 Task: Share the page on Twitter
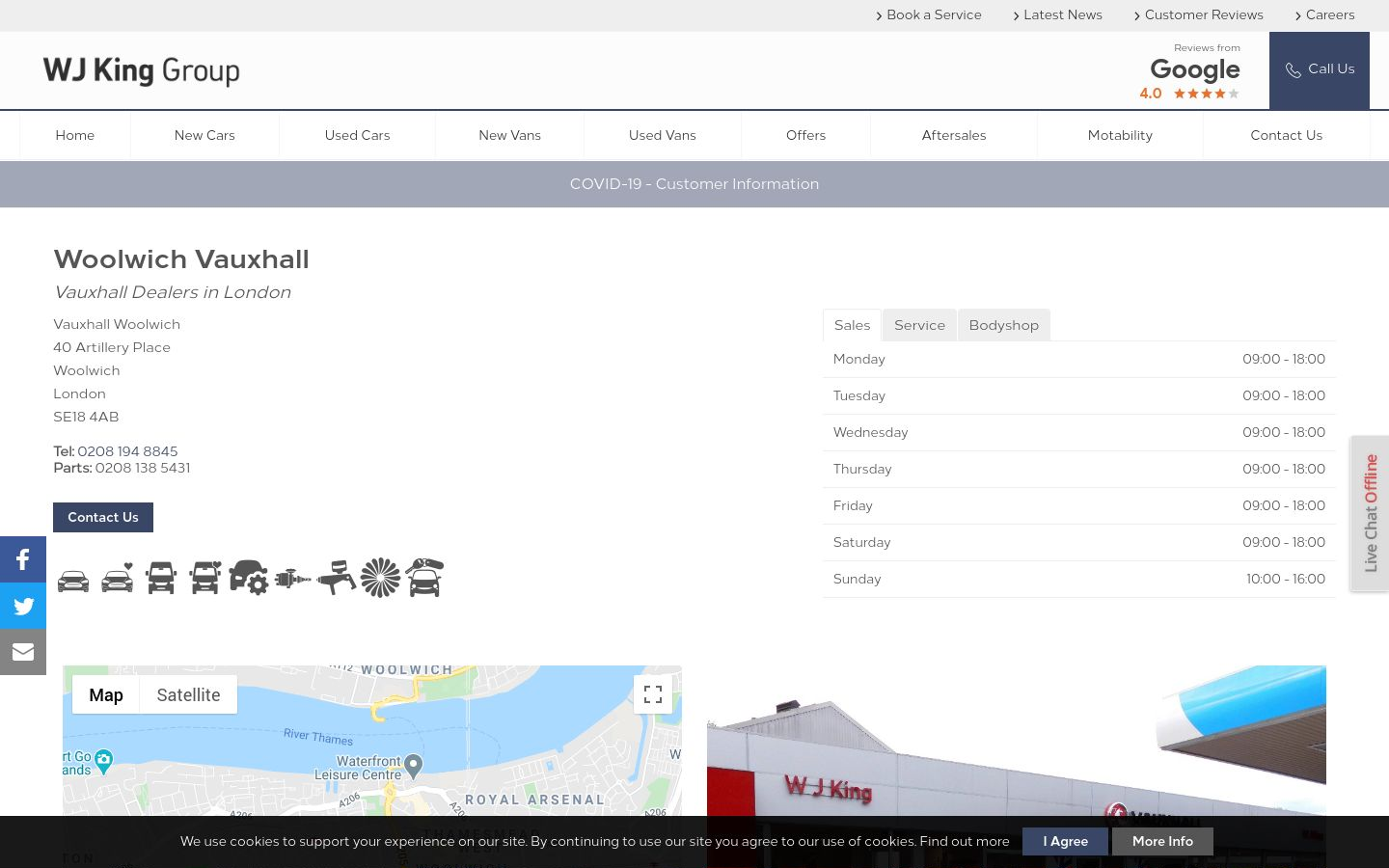coord(23,606)
